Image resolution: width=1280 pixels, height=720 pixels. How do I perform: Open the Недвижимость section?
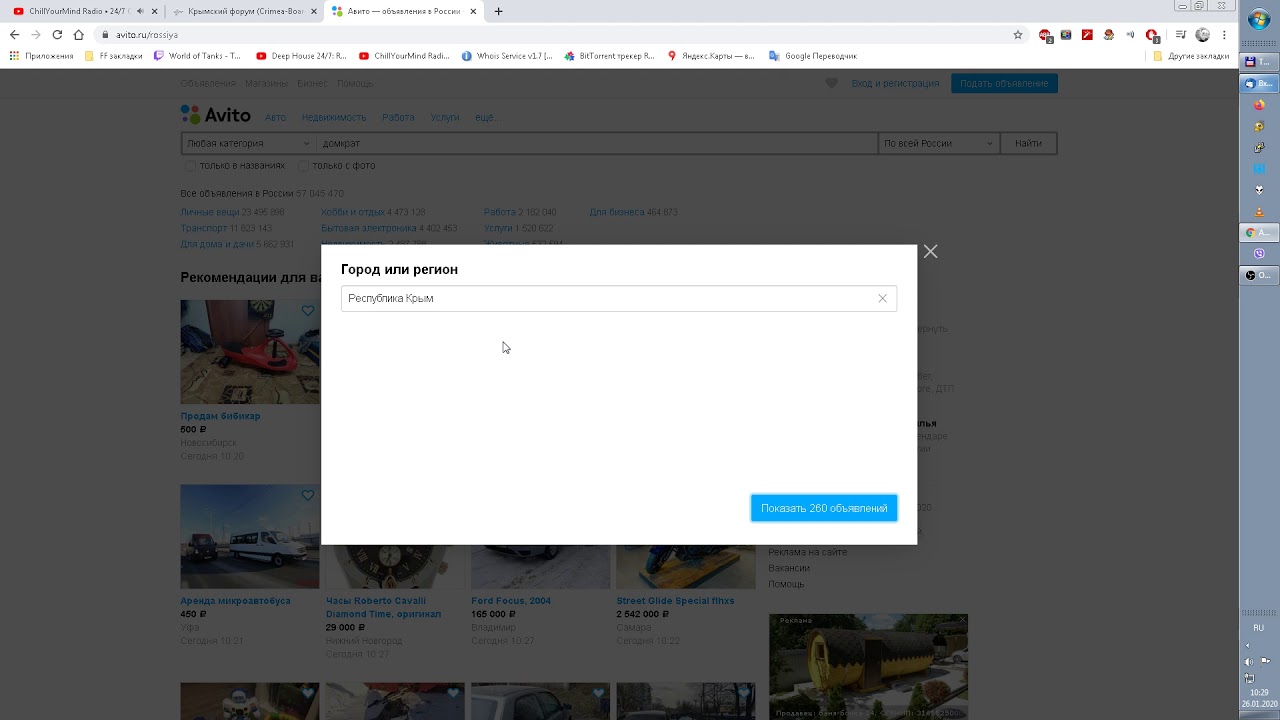[334, 118]
